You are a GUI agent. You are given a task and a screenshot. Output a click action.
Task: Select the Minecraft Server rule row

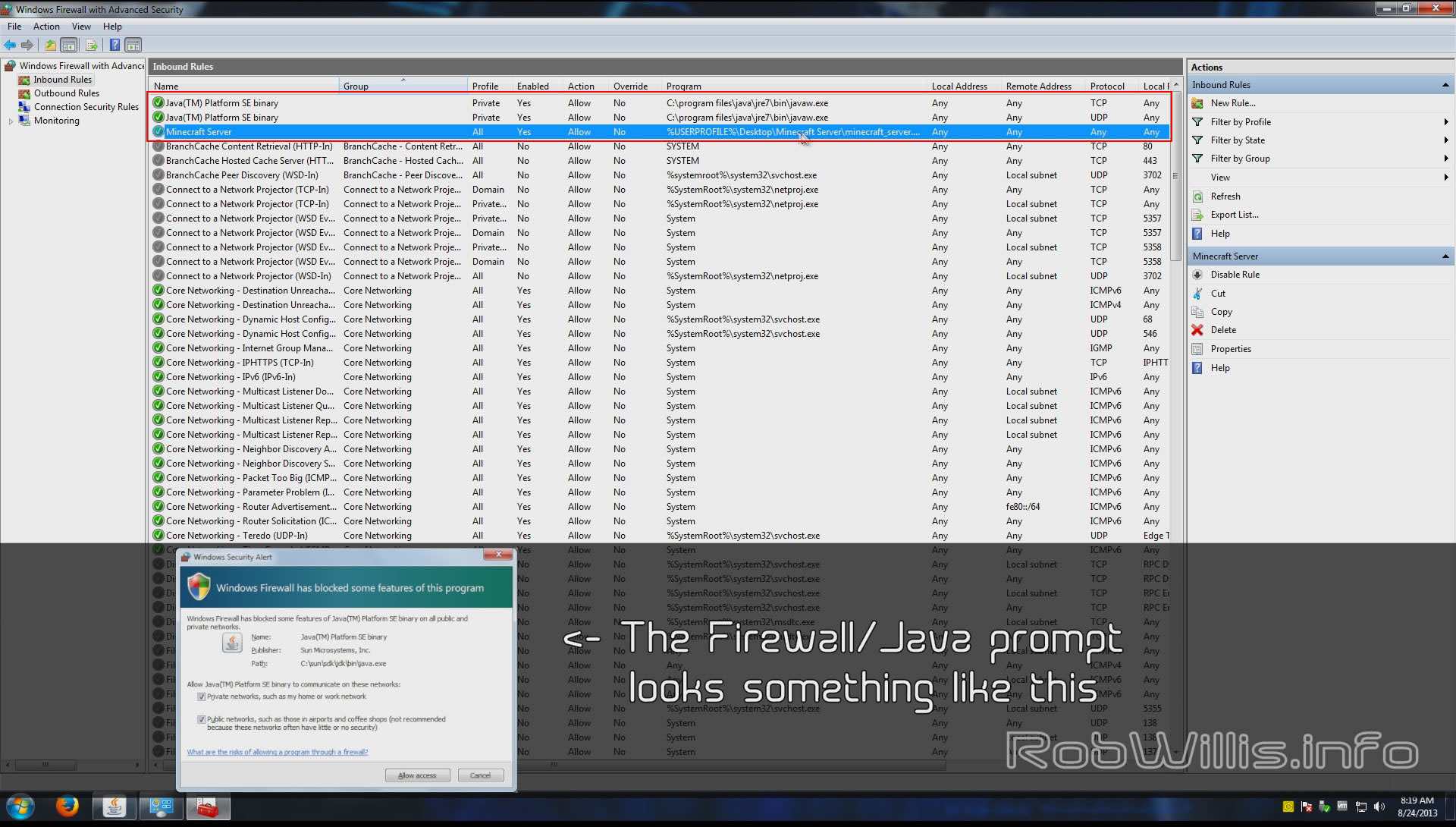(x=660, y=132)
